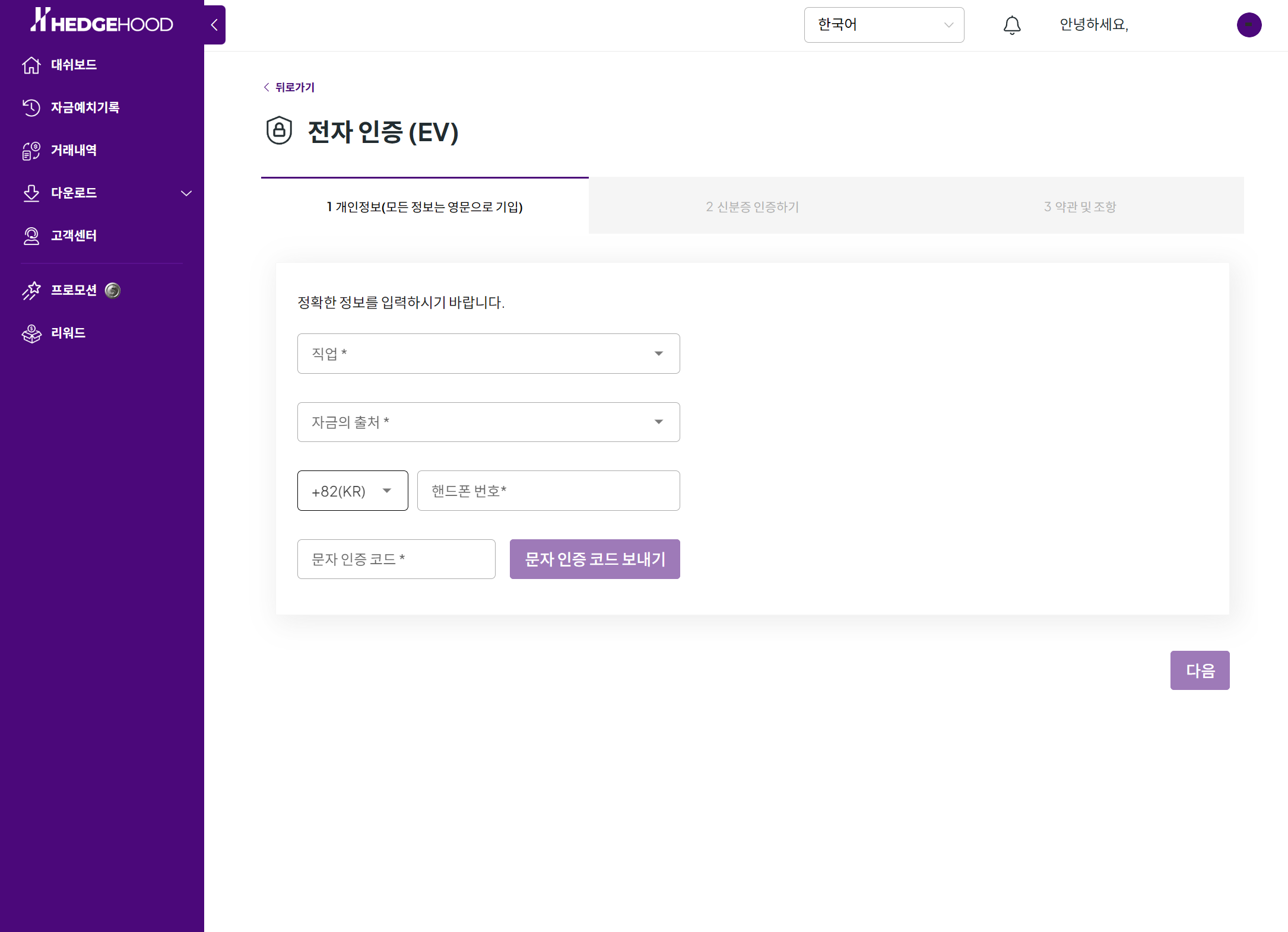
Task: Collapse the sidebar with the arrow button
Action: click(x=214, y=25)
